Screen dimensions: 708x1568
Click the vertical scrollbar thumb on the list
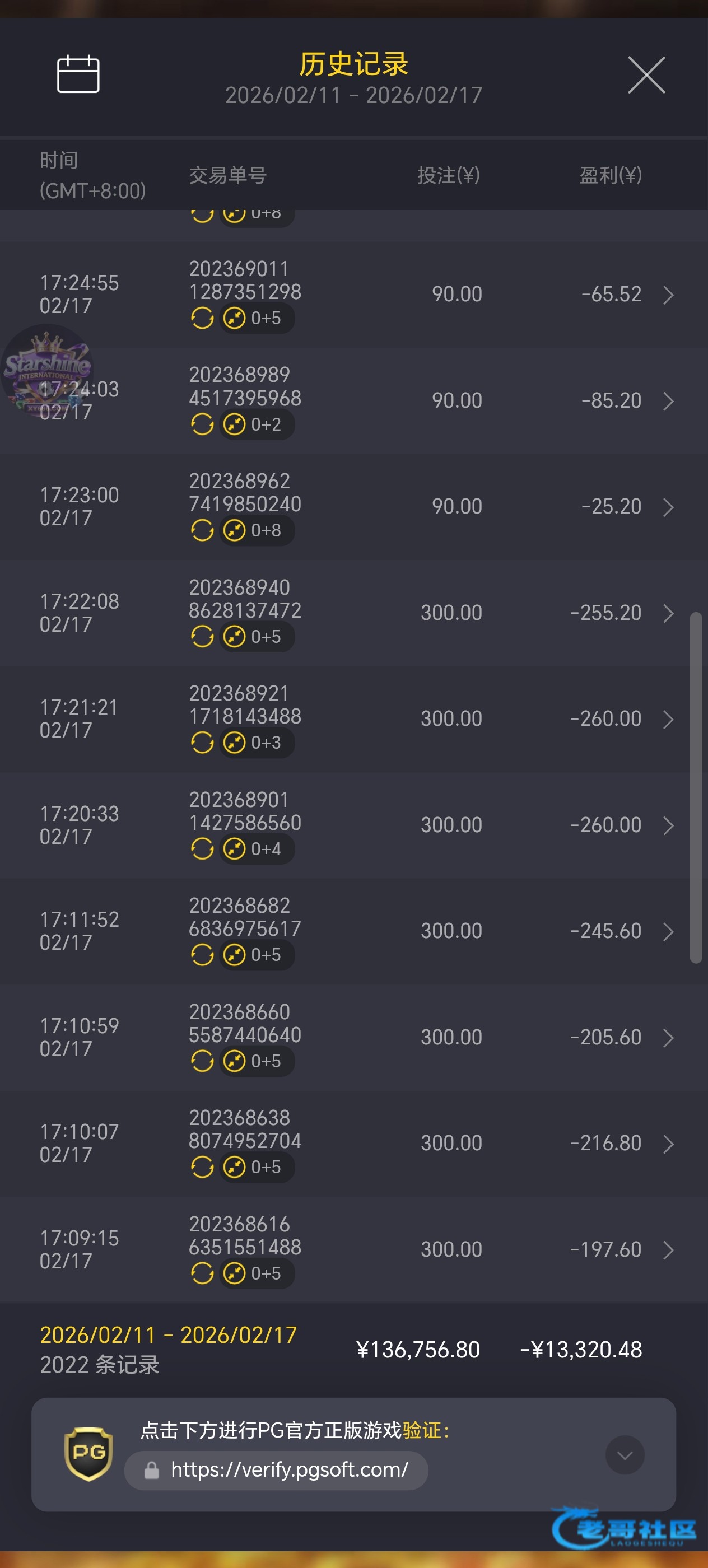click(695, 788)
